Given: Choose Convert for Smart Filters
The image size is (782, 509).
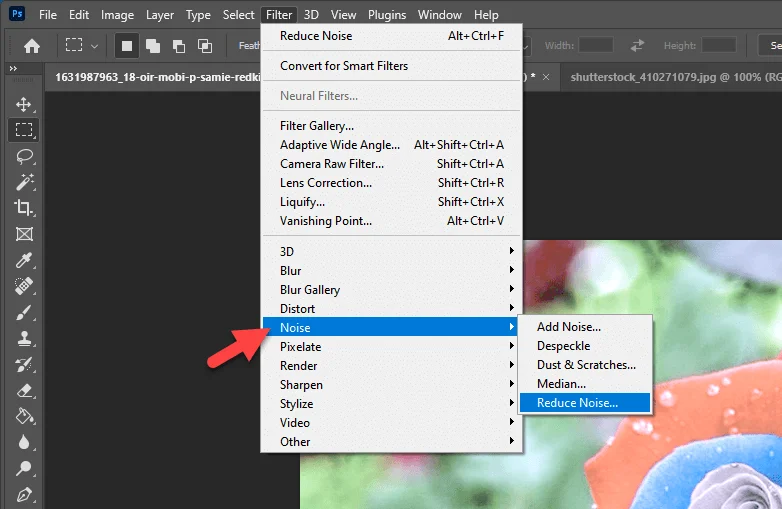Looking at the screenshot, I should click(391, 66).
